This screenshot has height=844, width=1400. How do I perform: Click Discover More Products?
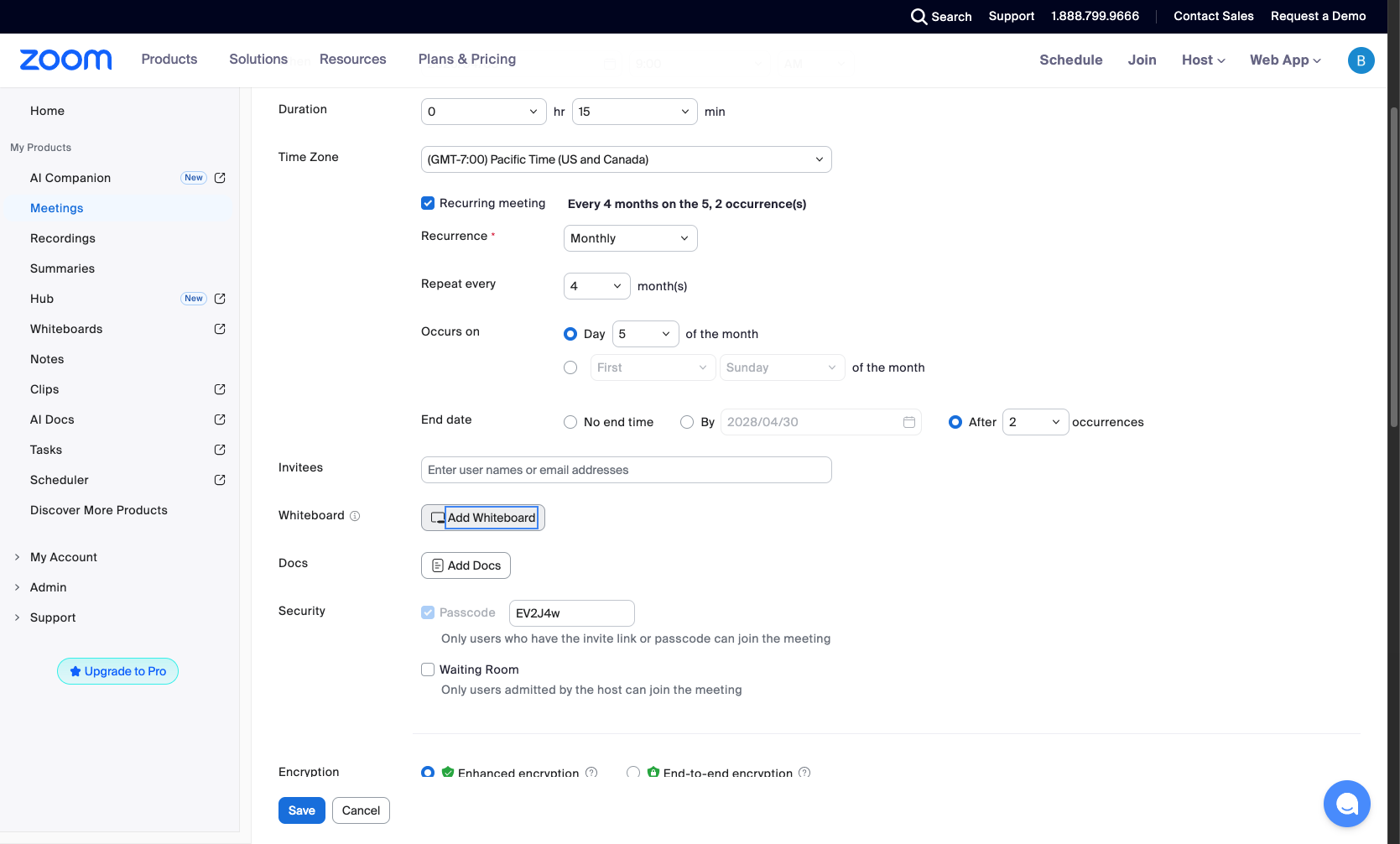(x=99, y=510)
